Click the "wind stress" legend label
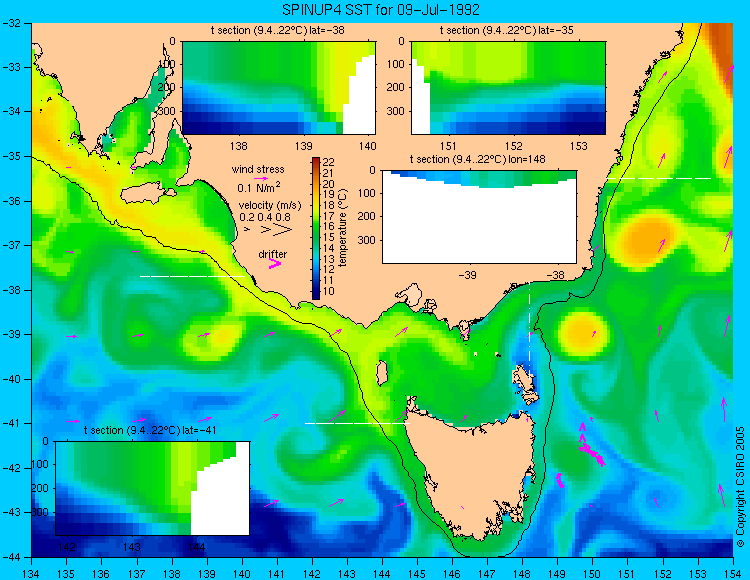This screenshot has width=750, height=580. point(258,169)
